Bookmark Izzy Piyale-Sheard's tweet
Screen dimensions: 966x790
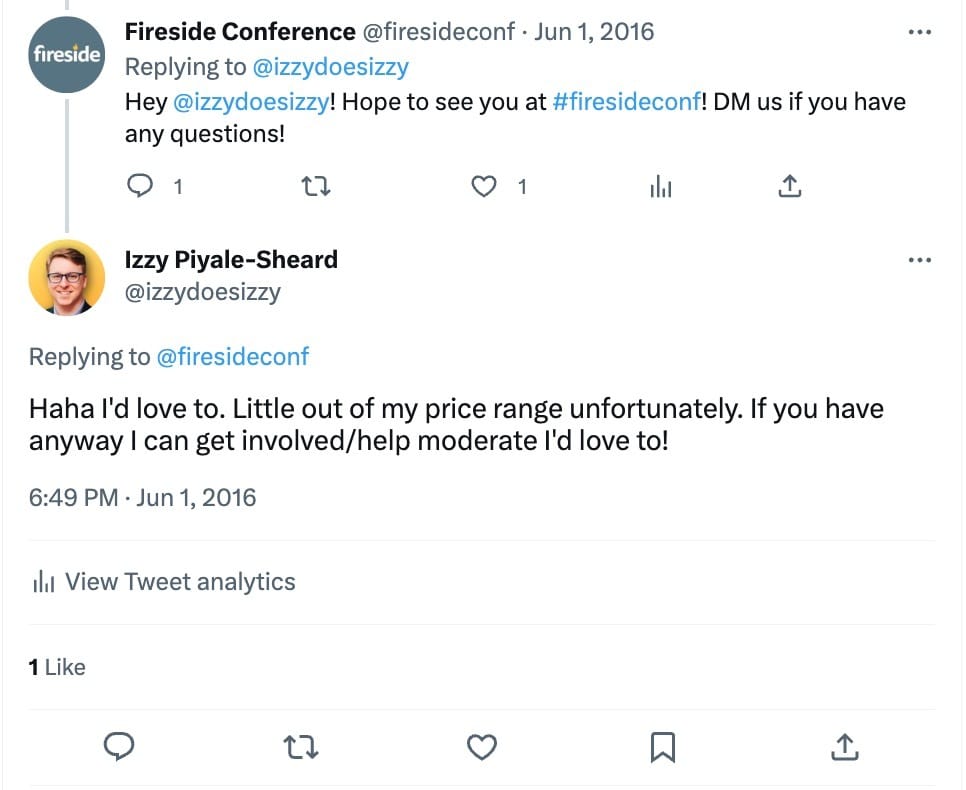[x=663, y=746]
